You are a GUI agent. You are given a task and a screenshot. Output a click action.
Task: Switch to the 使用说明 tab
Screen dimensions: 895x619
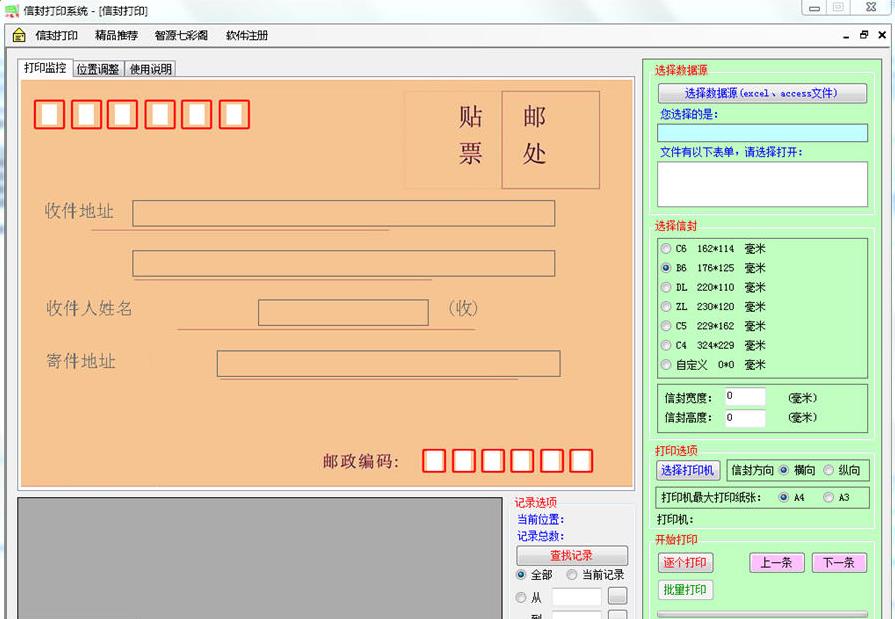click(150, 69)
